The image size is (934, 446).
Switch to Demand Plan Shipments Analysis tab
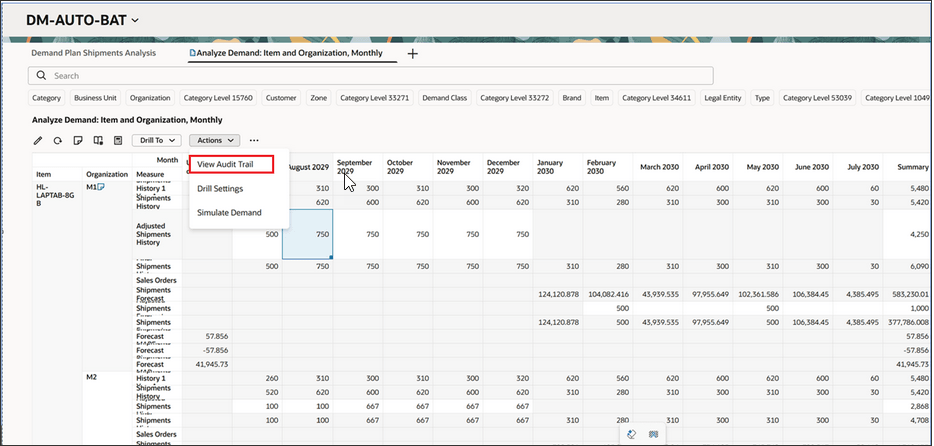click(x=93, y=53)
